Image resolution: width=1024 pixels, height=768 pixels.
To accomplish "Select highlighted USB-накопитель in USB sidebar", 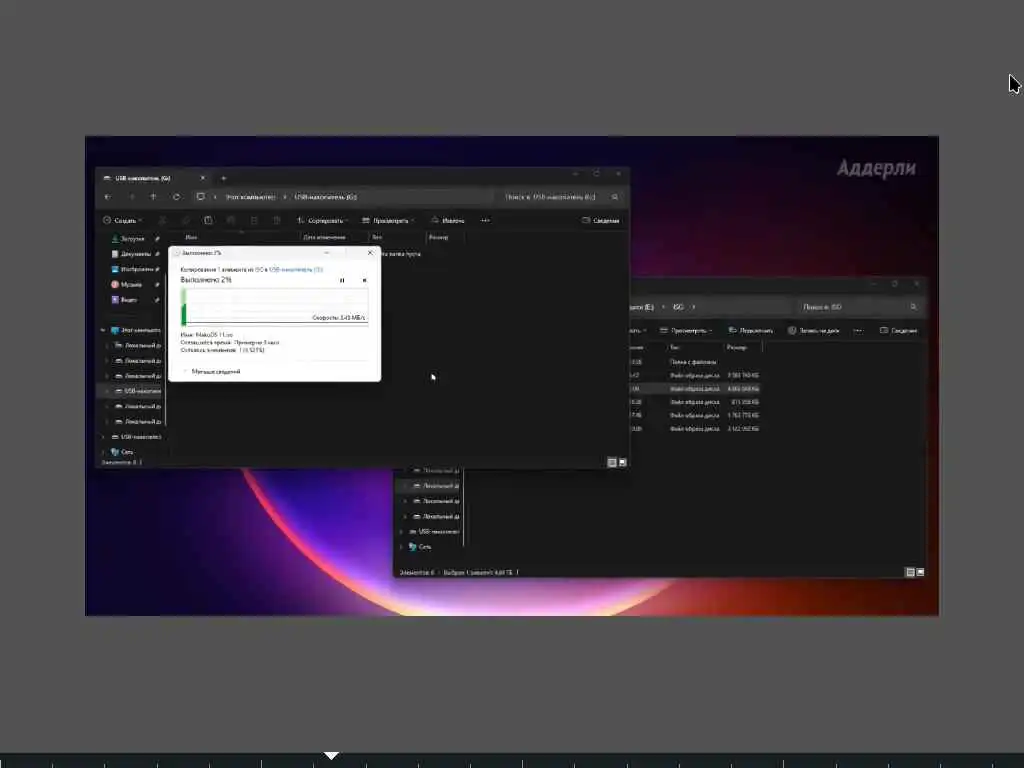I will pyautogui.click(x=131, y=391).
